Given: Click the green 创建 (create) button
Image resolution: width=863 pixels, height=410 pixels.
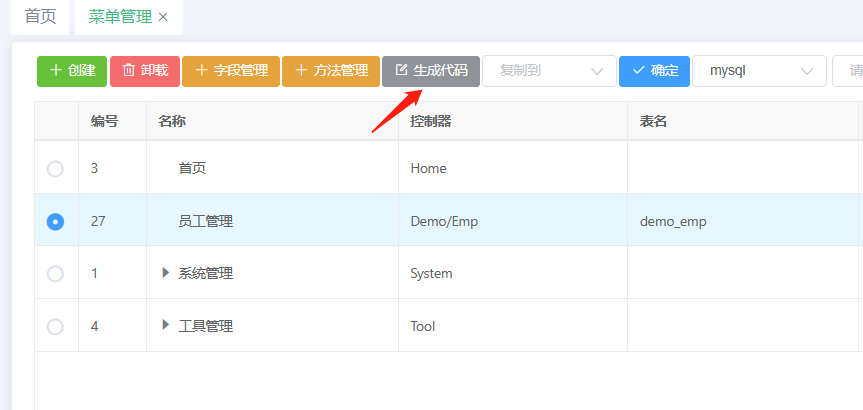Looking at the screenshot, I should (71, 71).
